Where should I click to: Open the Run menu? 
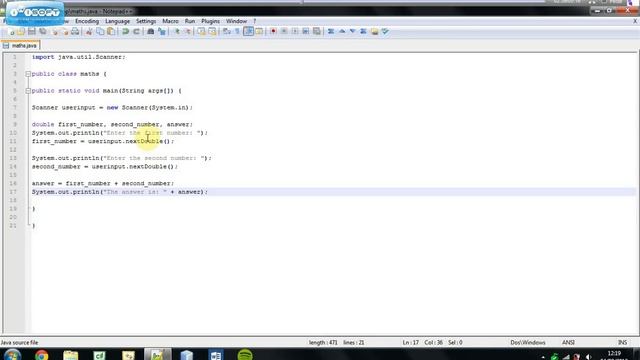pyautogui.click(x=190, y=21)
